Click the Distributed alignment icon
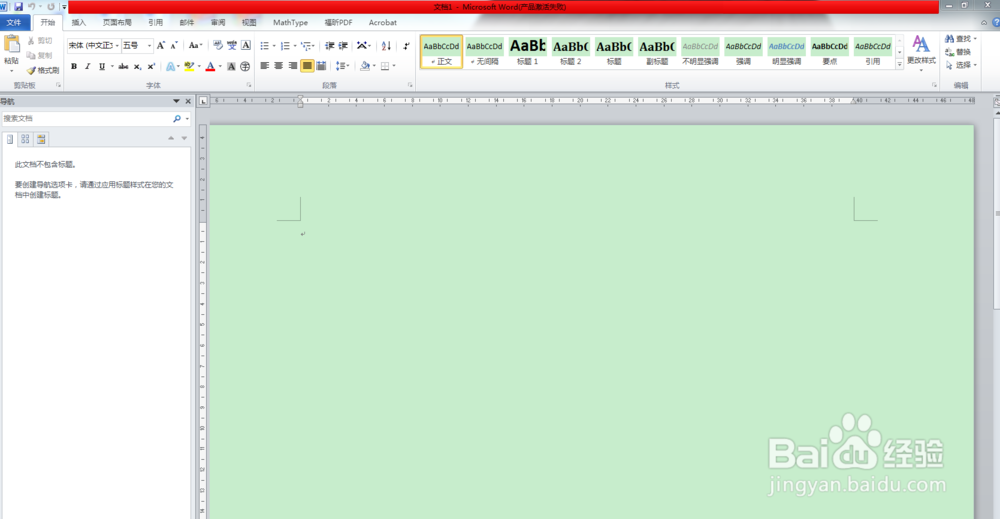1000x519 pixels. pyautogui.click(x=321, y=66)
